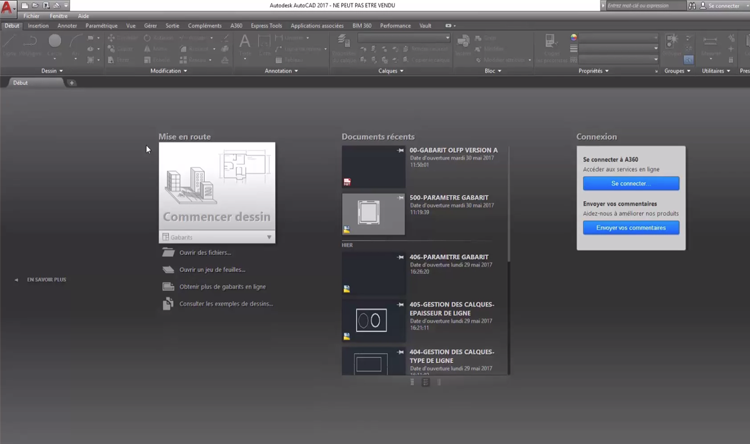Toggle pin on 00-GABARIT OLFP VERSION A

tap(400, 150)
